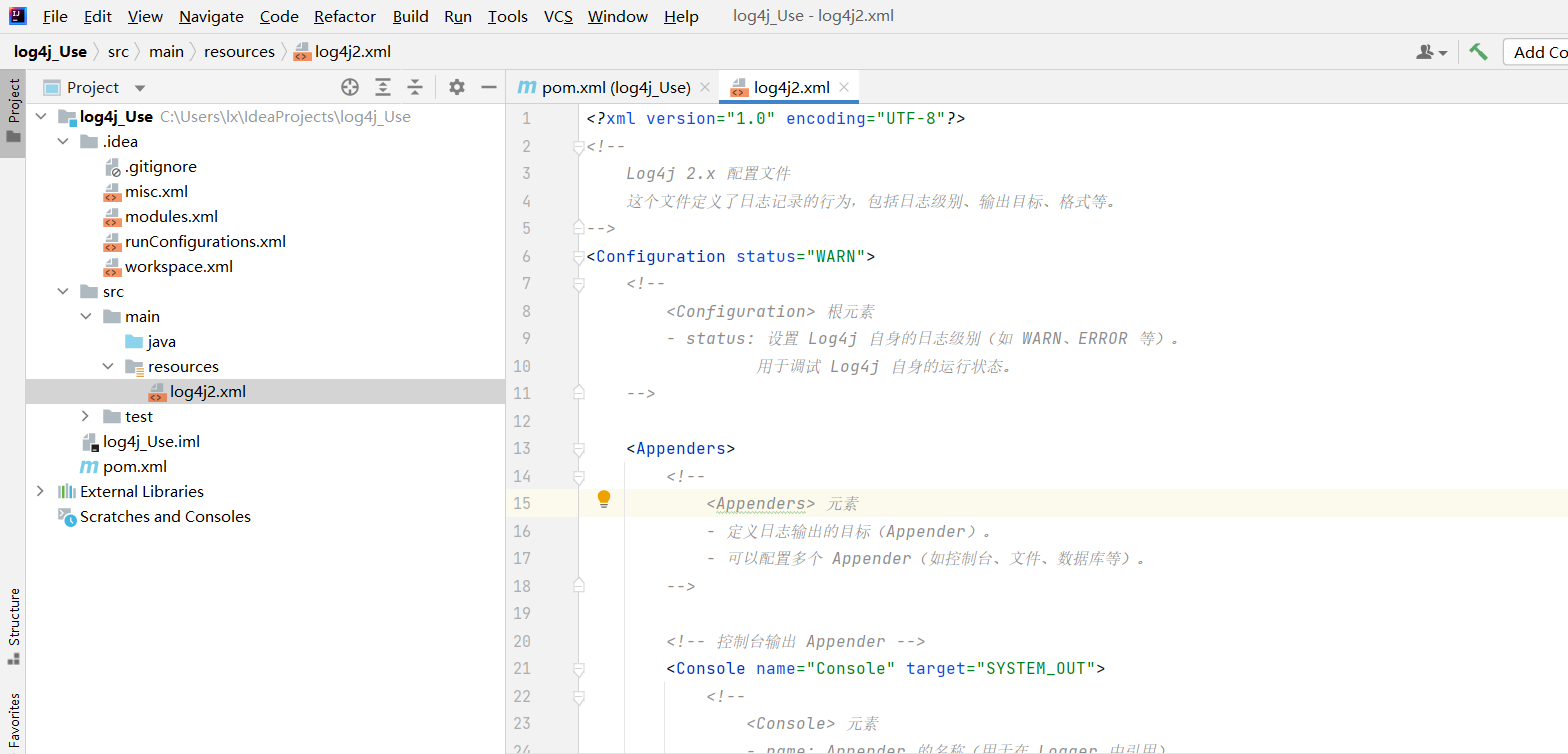
Task: Click the Build project hammer icon
Action: pos(1478,52)
